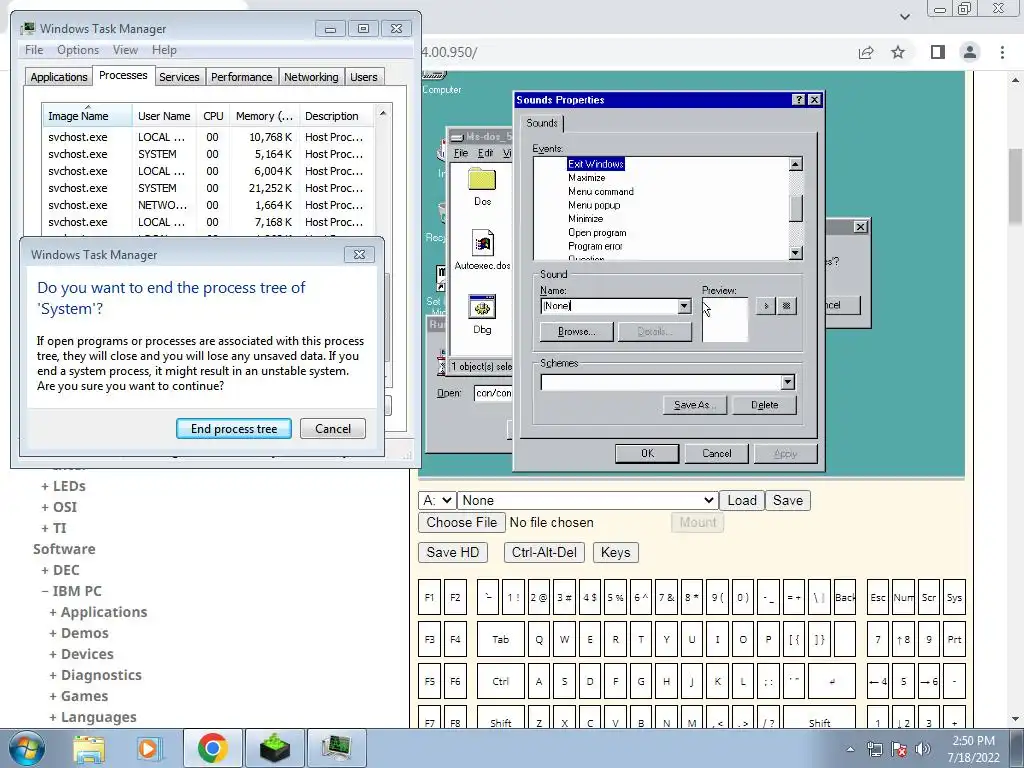Bookmark this page with the star icon
Image resolution: width=1024 pixels, height=768 pixels.
[x=898, y=52]
